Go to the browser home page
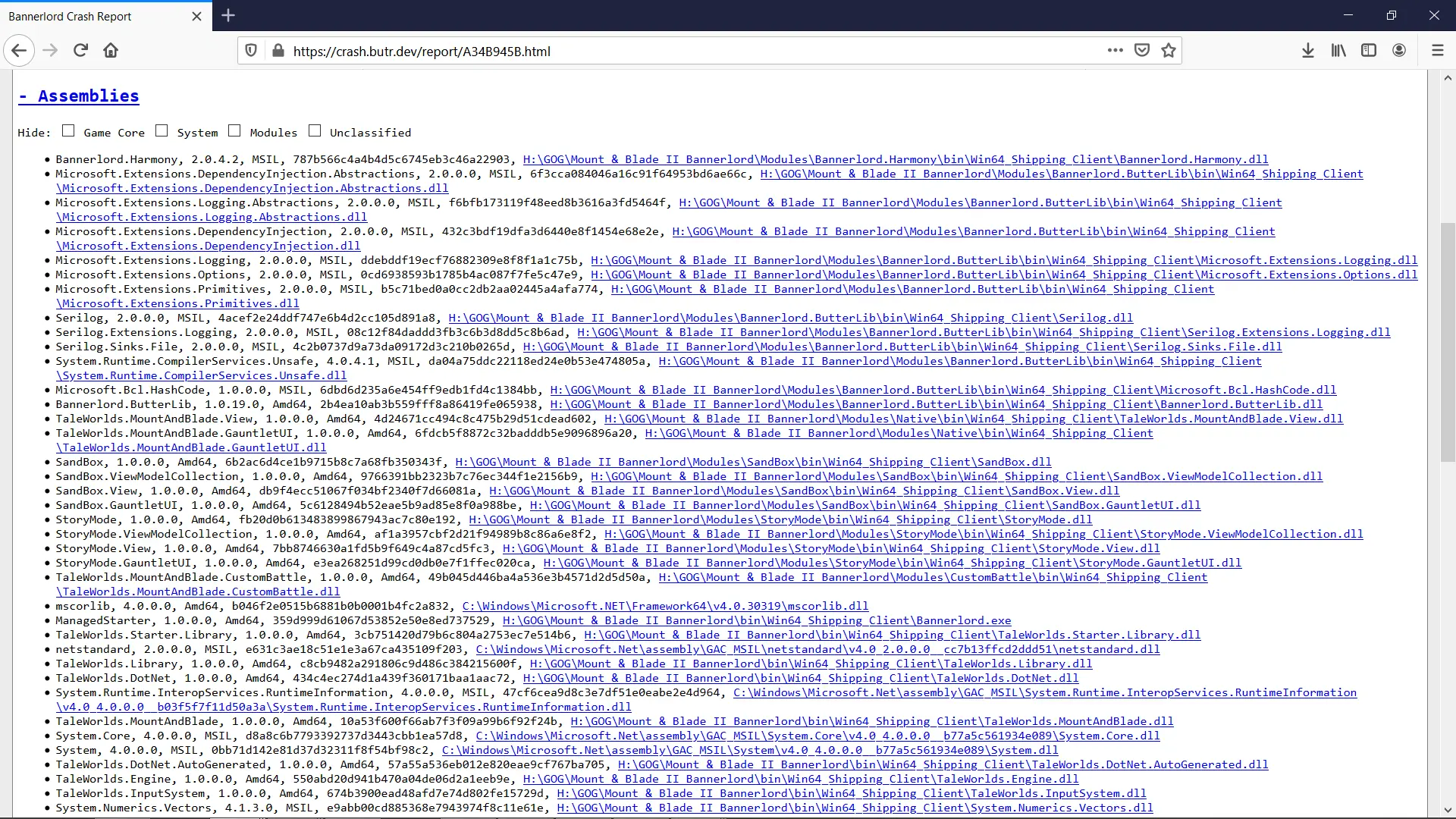 [x=111, y=51]
